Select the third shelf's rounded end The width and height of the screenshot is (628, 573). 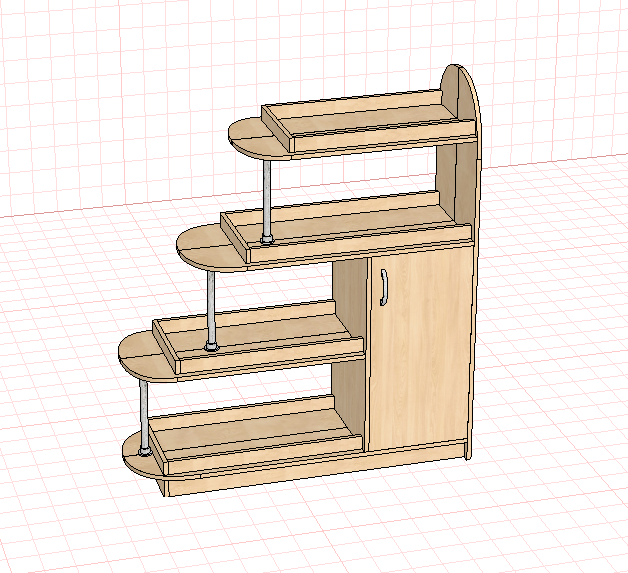click(144, 358)
